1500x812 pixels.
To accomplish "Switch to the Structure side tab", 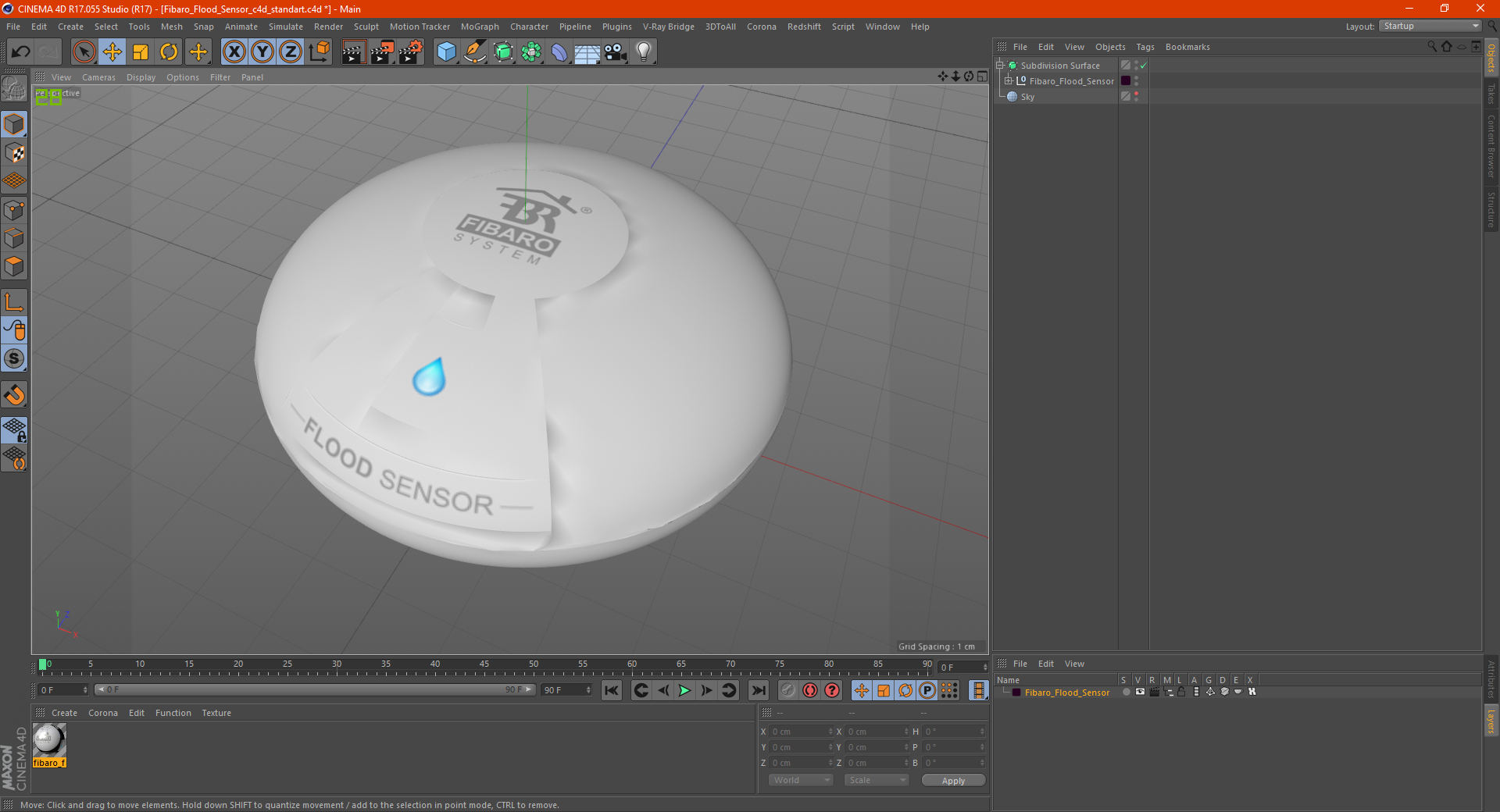I will 1491,209.
